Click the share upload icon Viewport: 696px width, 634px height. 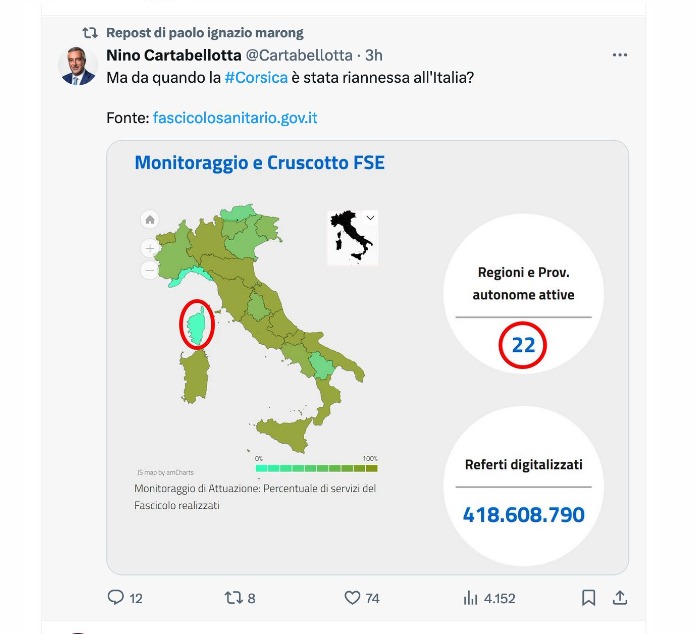(x=620, y=598)
